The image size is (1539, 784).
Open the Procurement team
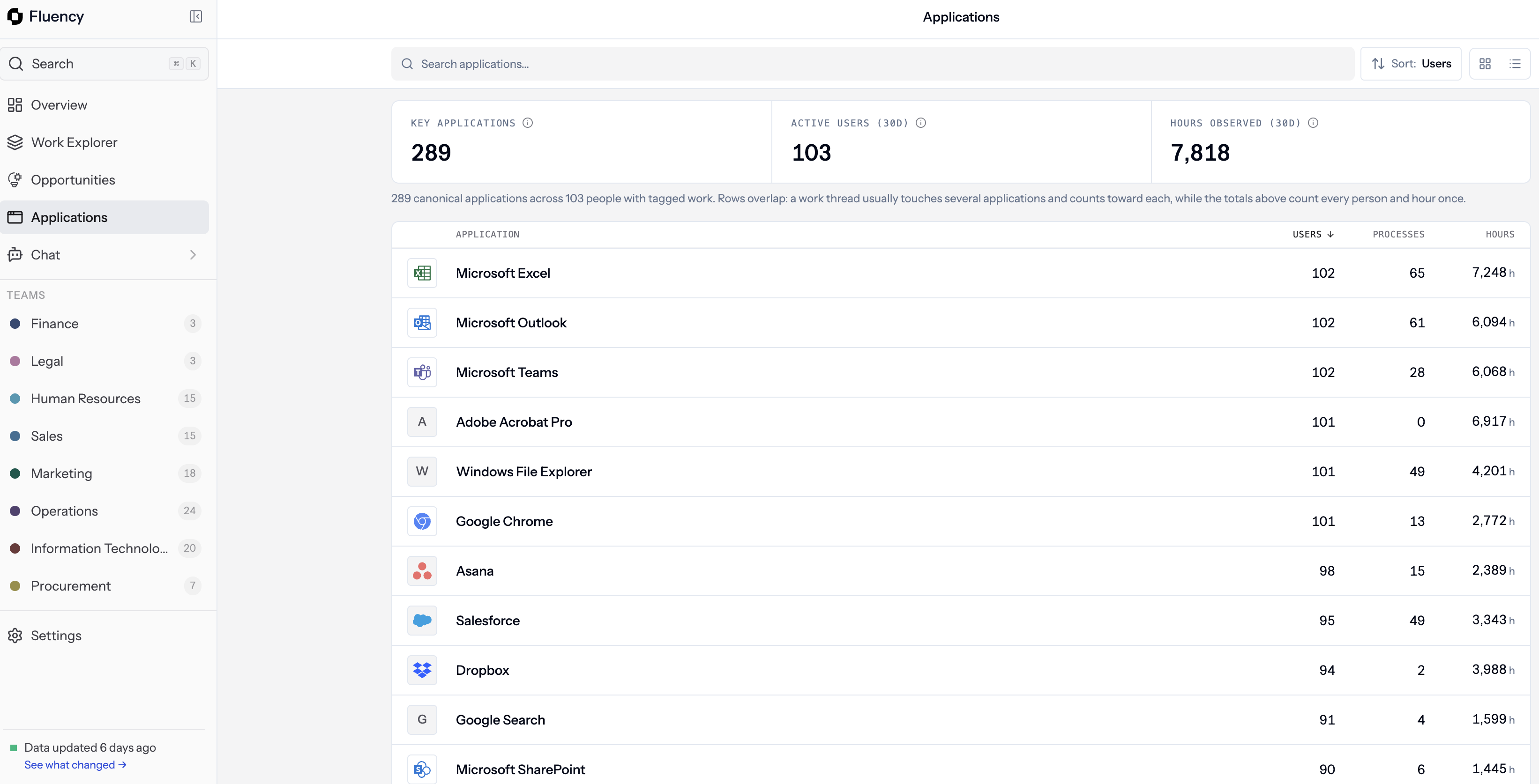pos(105,586)
